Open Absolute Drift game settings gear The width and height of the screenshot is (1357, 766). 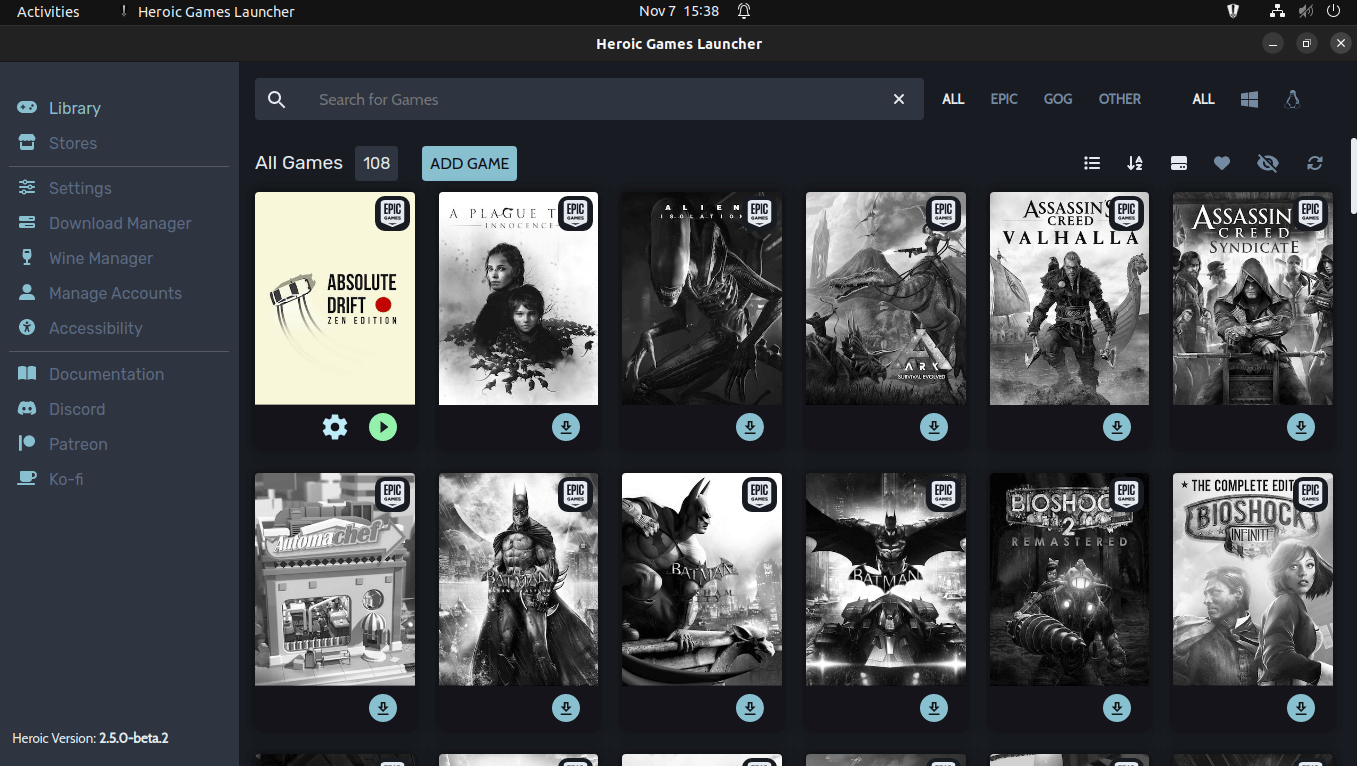334,427
